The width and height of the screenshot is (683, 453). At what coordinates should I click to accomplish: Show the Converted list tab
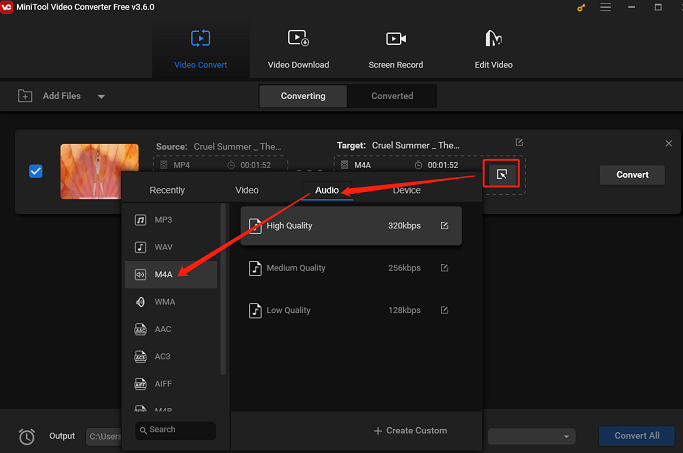pyautogui.click(x=392, y=96)
